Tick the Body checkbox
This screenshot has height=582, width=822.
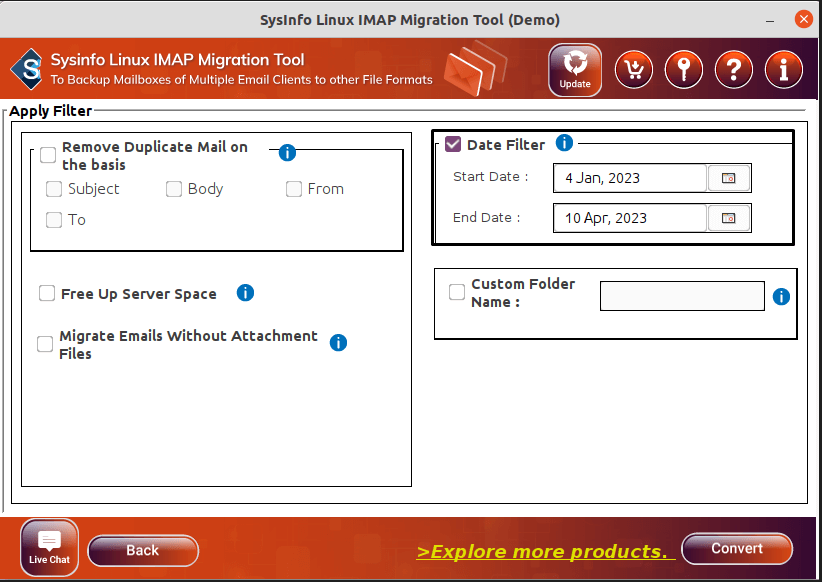tap(174, 189)
